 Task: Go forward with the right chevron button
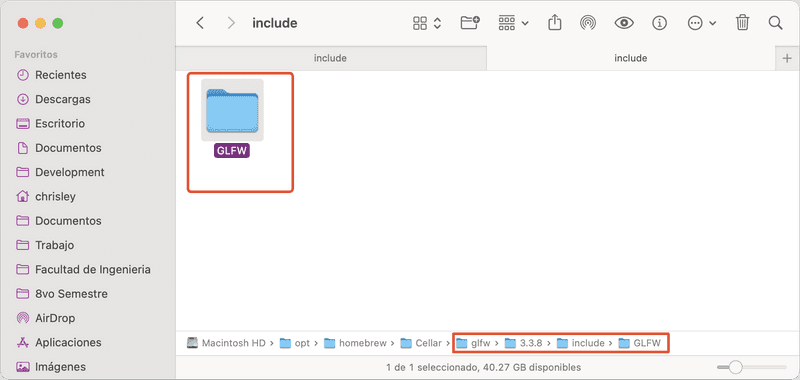pos(231,23)
